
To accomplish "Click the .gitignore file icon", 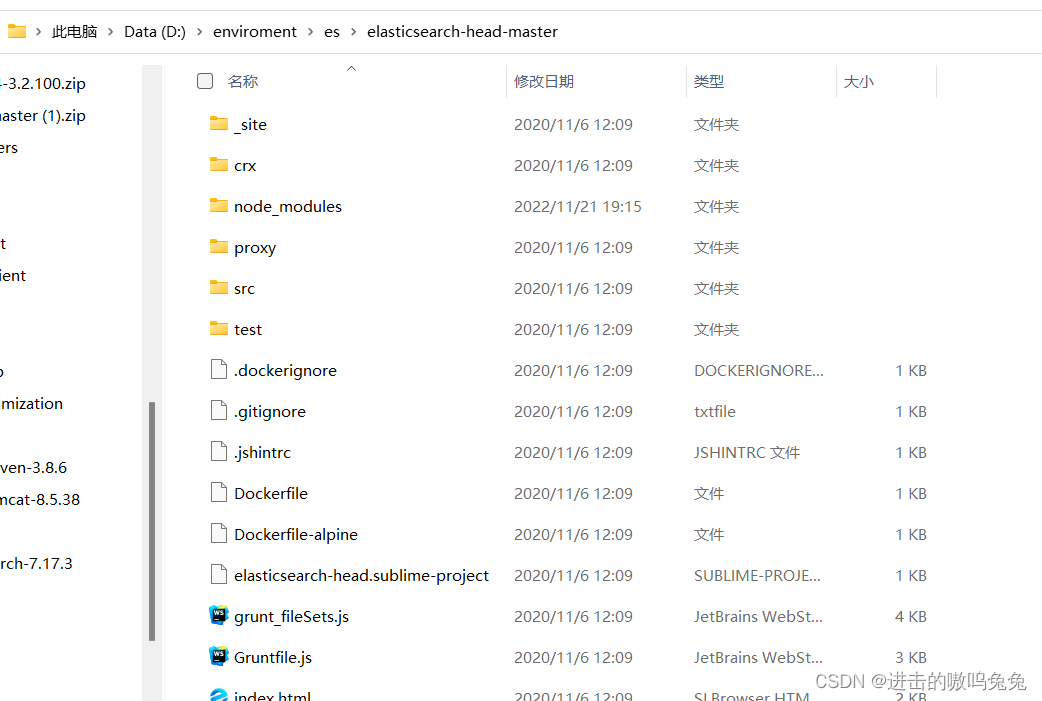I will pos(219,411).
